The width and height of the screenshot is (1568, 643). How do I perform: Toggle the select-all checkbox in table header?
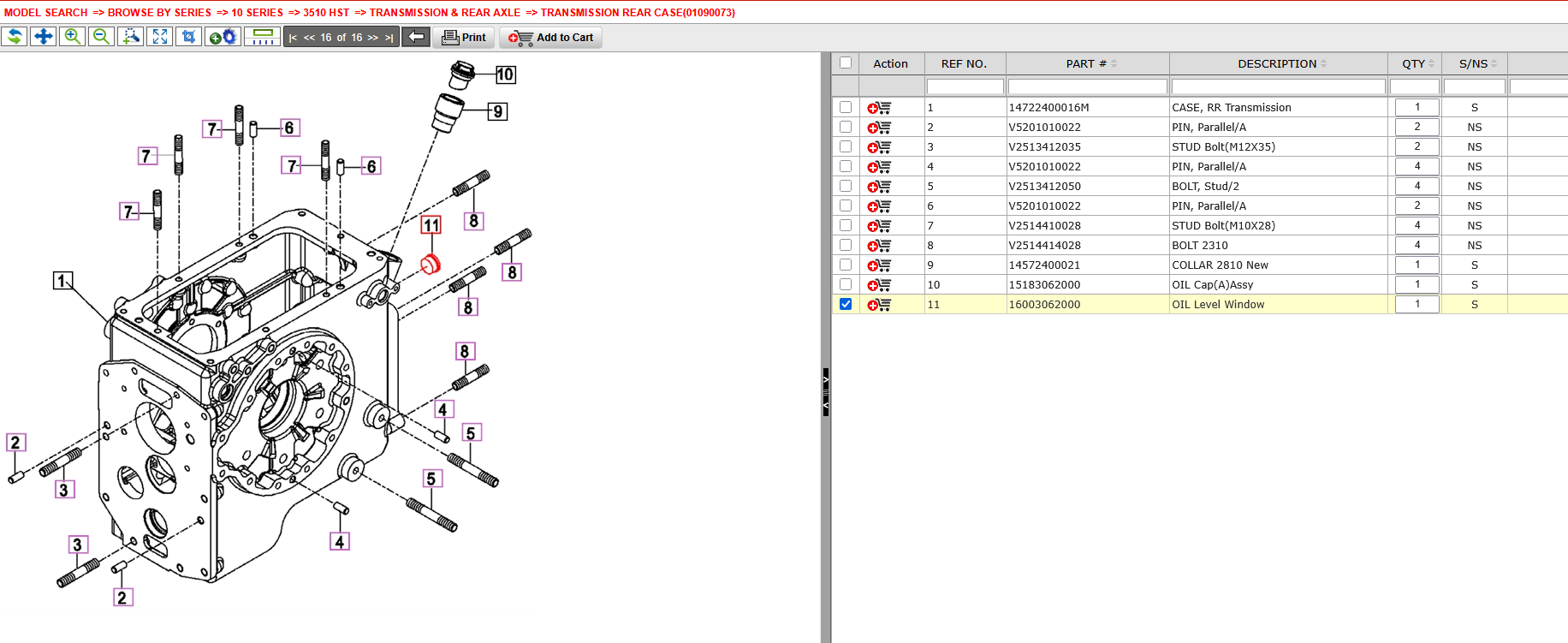tap(846, 63)
